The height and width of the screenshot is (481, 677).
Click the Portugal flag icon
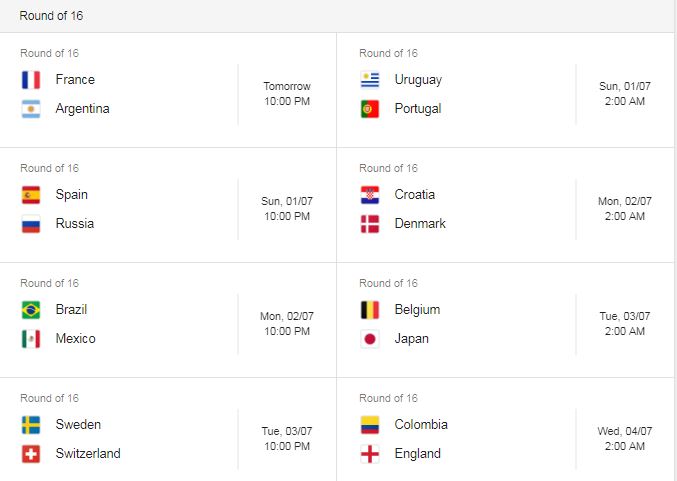point(370,109)
